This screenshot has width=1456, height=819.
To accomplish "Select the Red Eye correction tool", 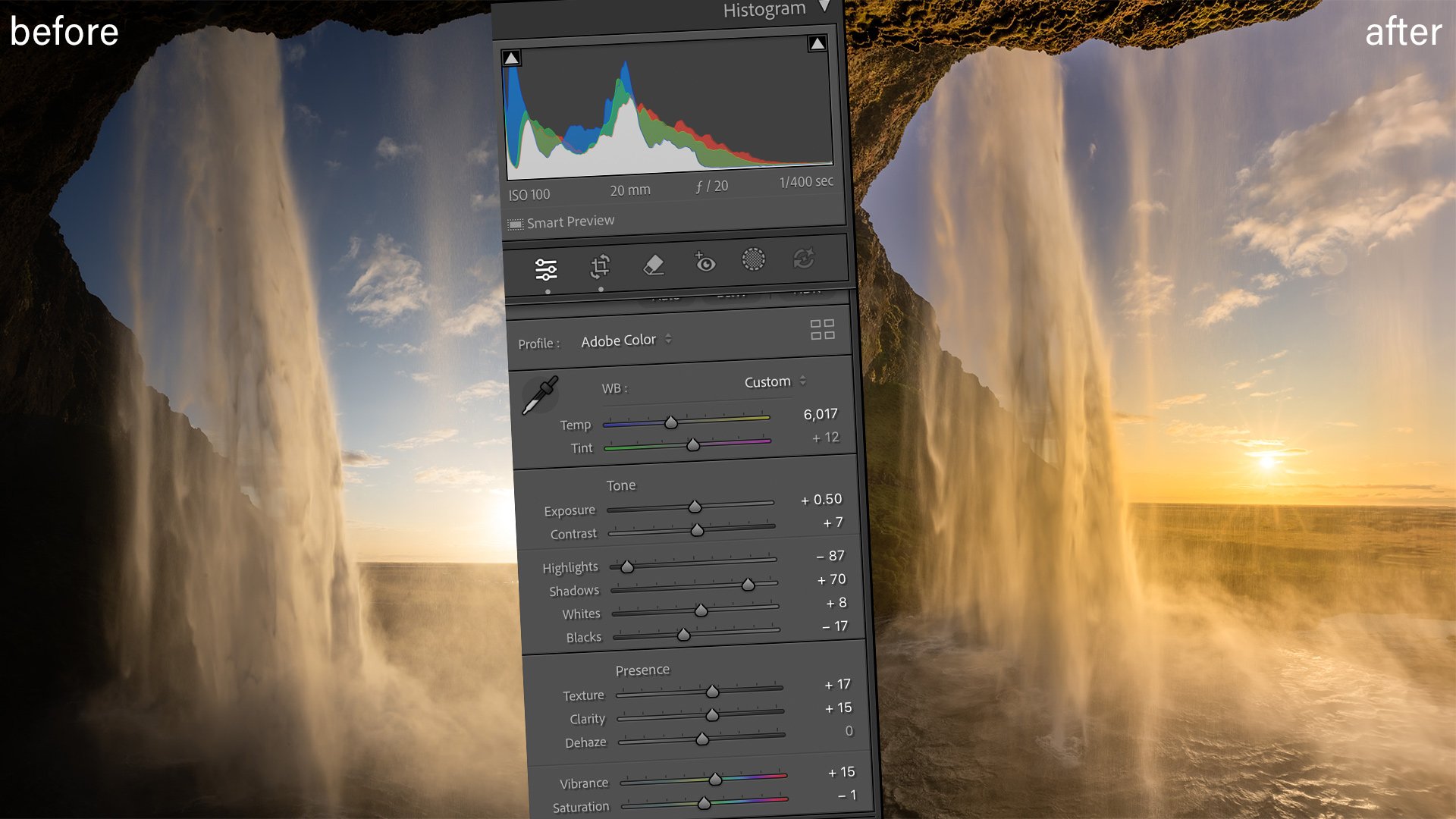I will coord(704,262).
